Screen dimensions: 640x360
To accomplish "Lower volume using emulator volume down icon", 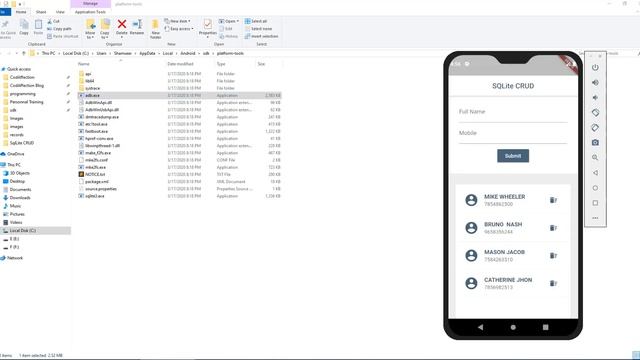I will [x=595, y=98].
